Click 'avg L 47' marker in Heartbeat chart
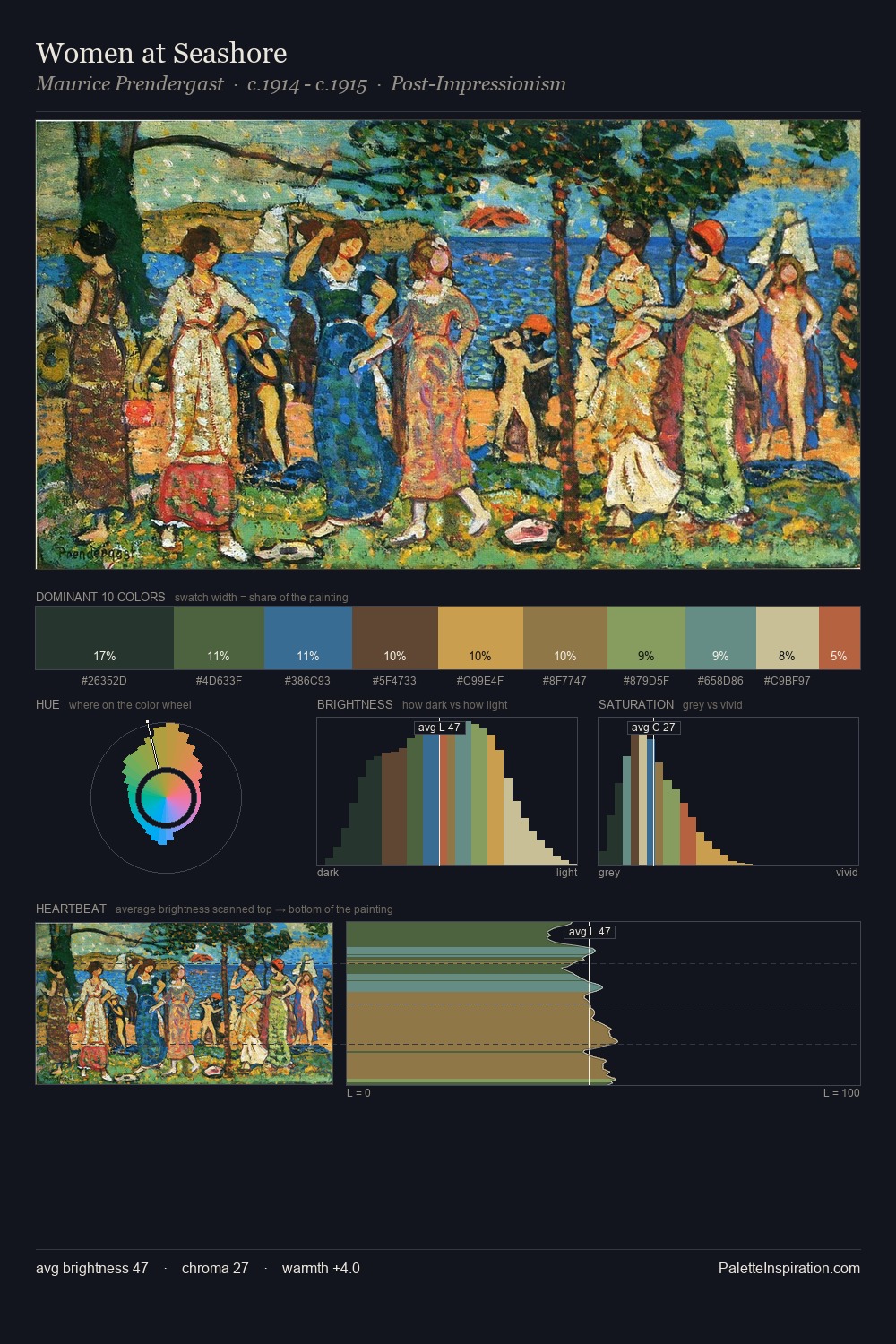Image resolution: width=896 pixels, height=1344 pixels. [590, 932]
